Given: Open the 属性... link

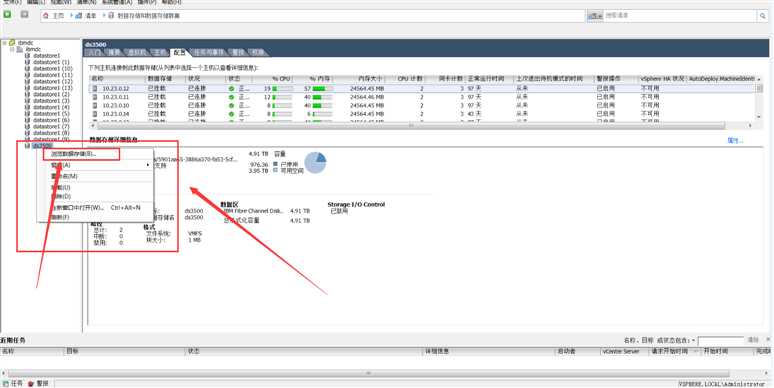Looking at the screenshot, I should click(735, 141).
